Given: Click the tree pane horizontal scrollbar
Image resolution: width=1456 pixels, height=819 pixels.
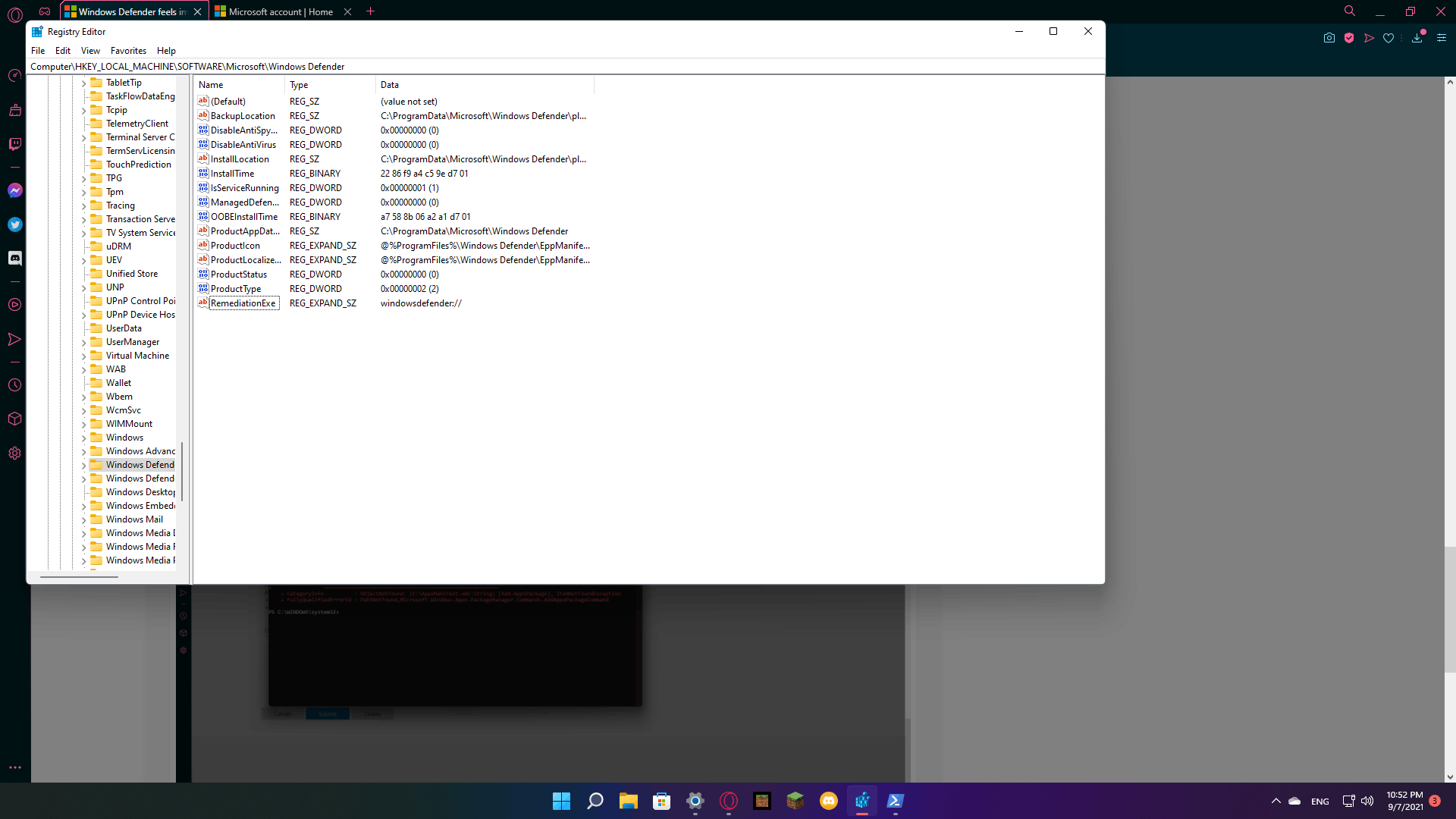Looking at the screenshot, I should click(x=79, y=577).
